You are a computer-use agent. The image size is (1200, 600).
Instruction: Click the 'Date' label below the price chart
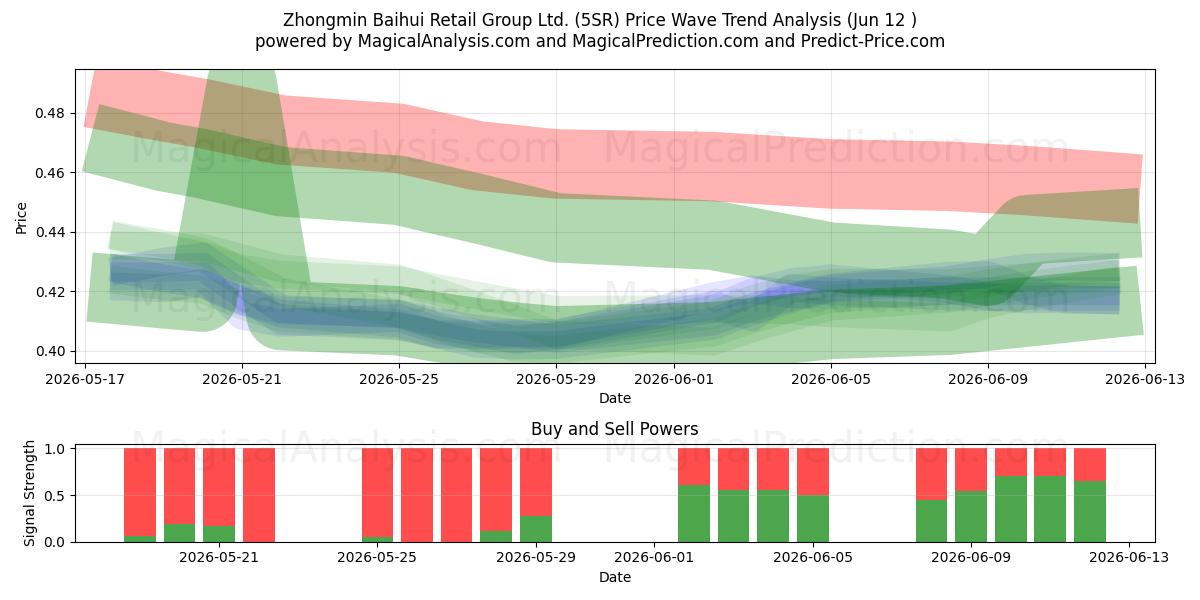click(x=615, y=398)
